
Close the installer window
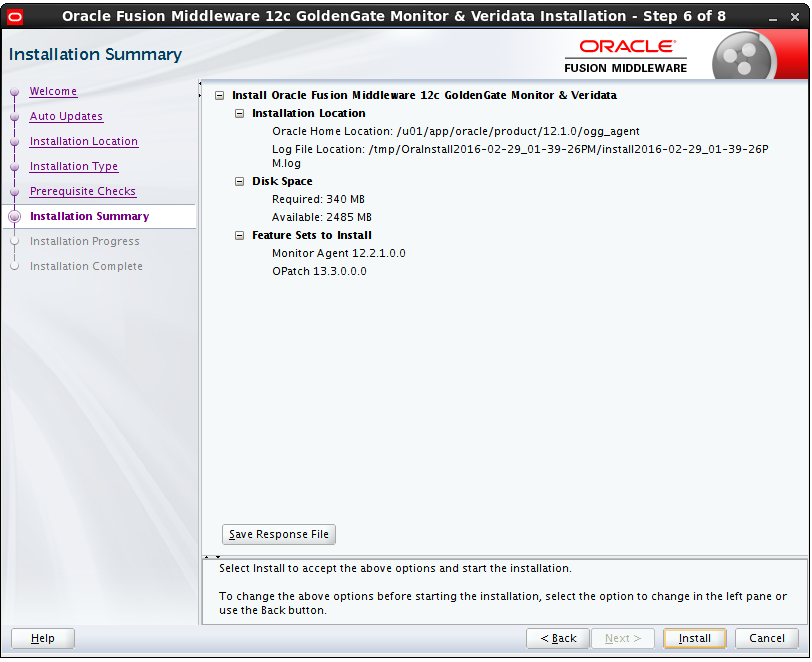(x=795, y=17)
